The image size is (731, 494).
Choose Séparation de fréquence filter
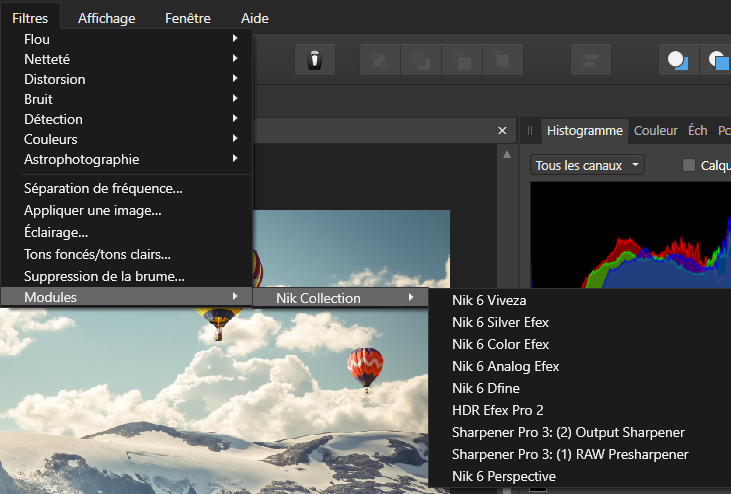(127, 188)
